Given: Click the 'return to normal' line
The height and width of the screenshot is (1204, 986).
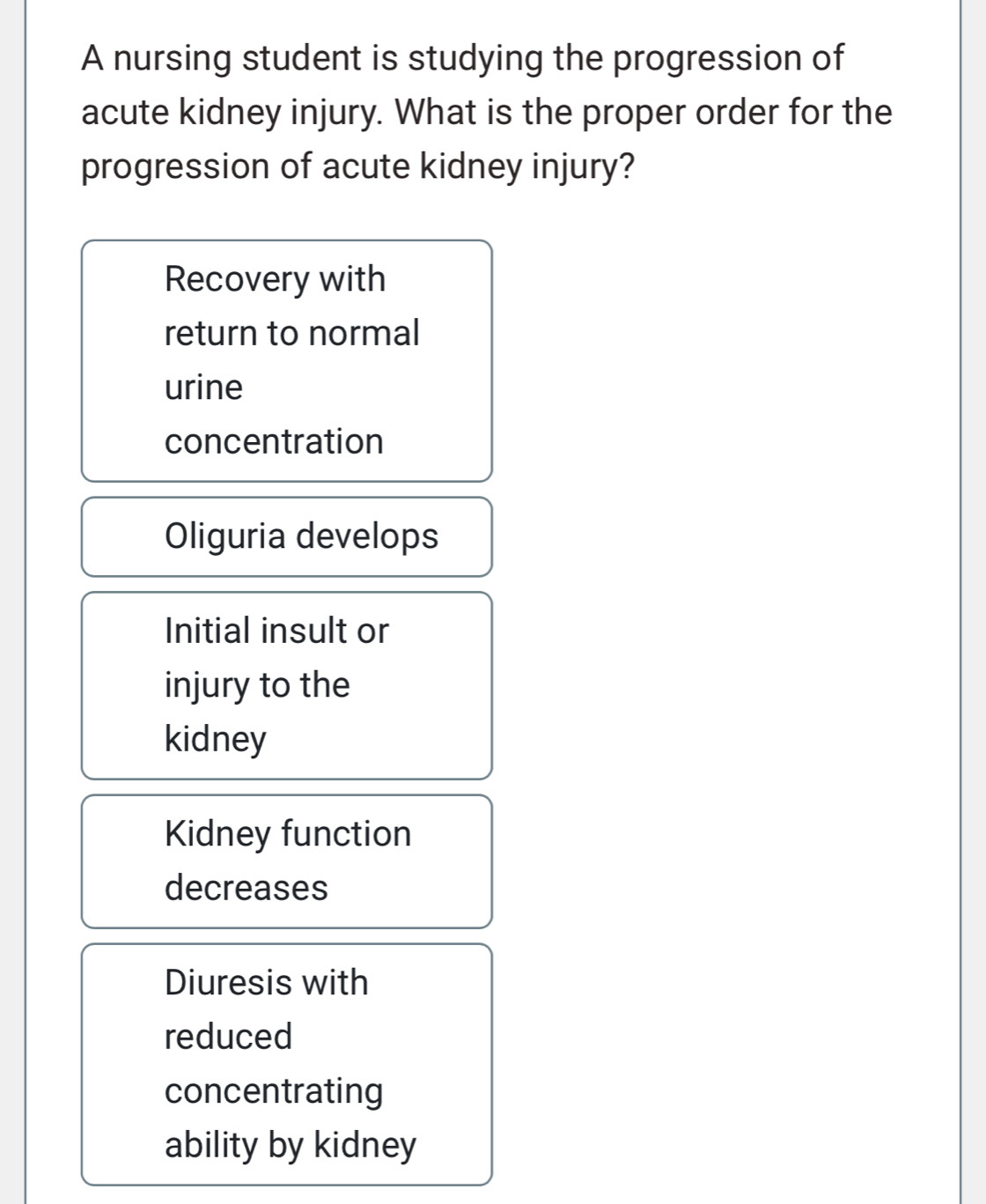Looking at the screenshot, I should pyautogui.click(x=291, y=334).
